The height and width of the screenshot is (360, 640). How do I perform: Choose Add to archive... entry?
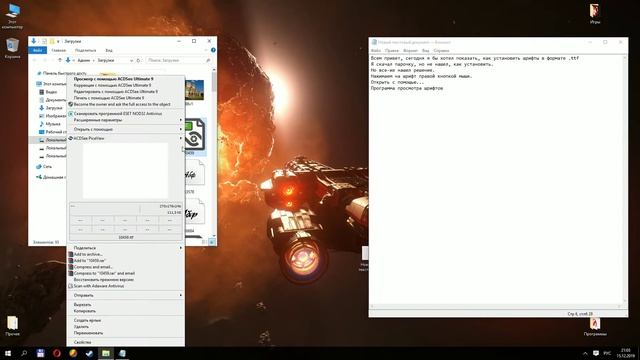coord(126,254)
